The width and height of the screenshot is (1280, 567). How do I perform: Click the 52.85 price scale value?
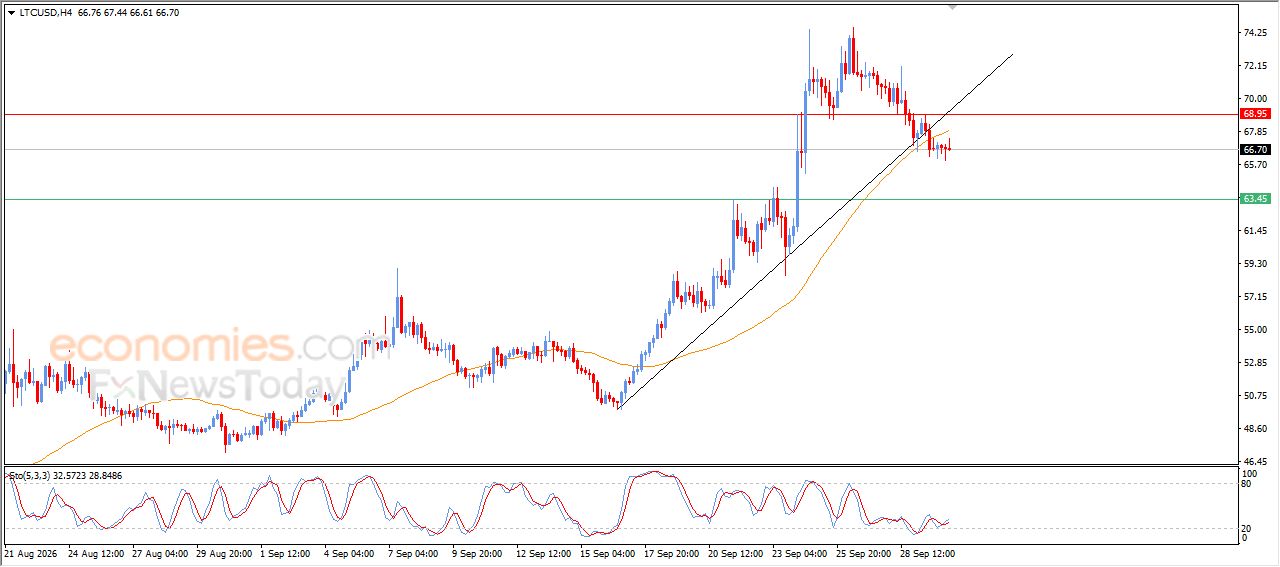pos(1255,363)
